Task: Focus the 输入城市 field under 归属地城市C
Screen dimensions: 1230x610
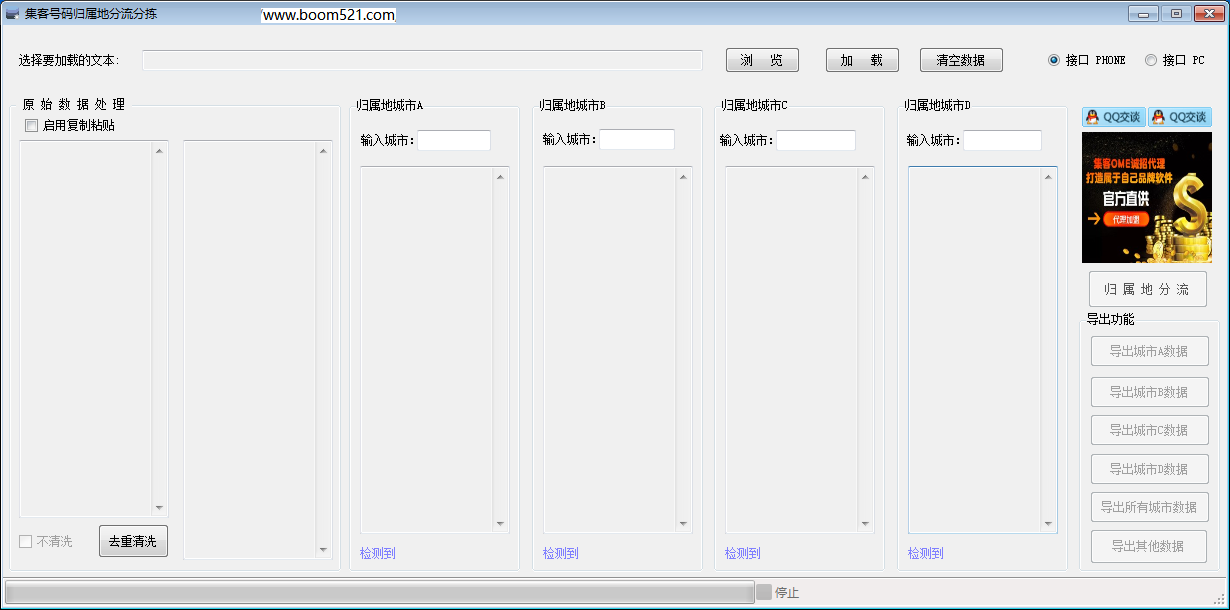Action: (x=816, y=140)
